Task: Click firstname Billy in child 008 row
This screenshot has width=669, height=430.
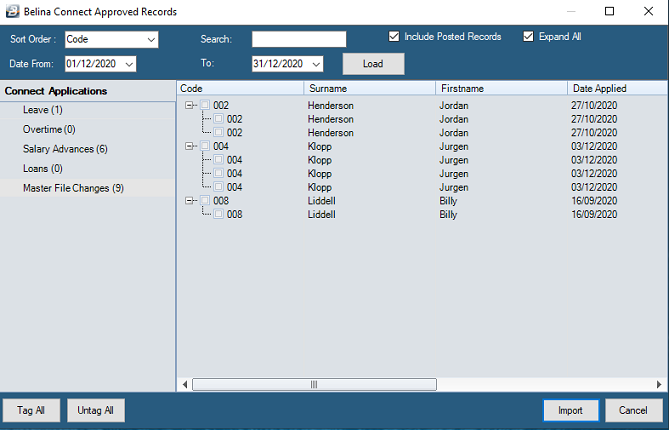Action: tap(448, 215)
